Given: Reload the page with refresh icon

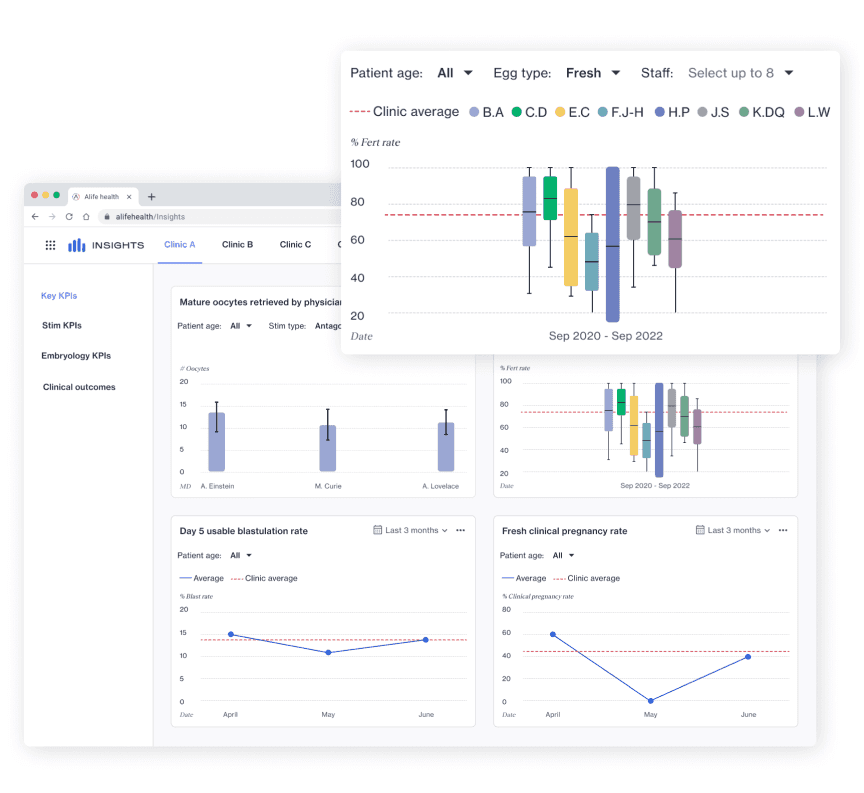Looking at the screenshot, I should [69, 217].
